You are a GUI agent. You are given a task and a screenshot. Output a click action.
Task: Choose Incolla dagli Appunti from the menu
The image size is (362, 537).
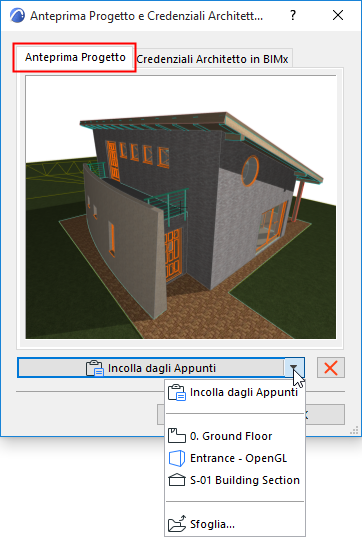(235, 392)
